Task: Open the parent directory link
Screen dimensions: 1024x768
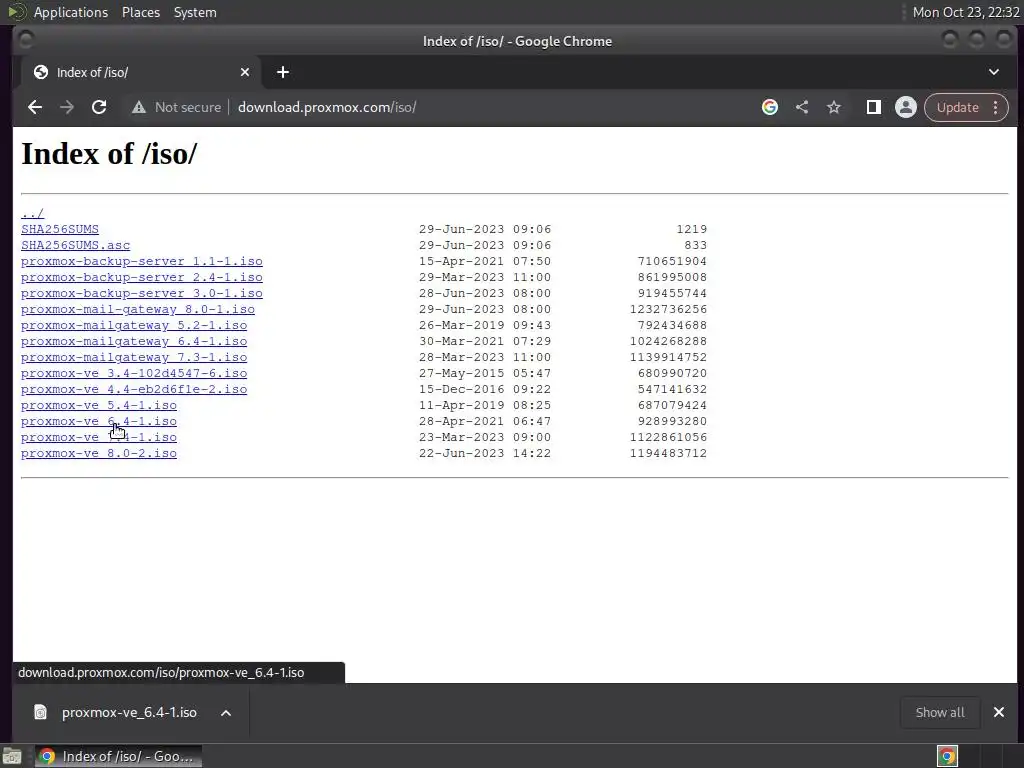Action: (x=32, y=214)
